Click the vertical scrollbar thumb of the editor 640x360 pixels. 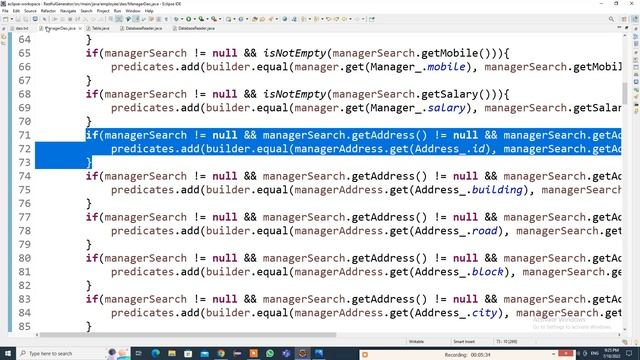(624, 93)
